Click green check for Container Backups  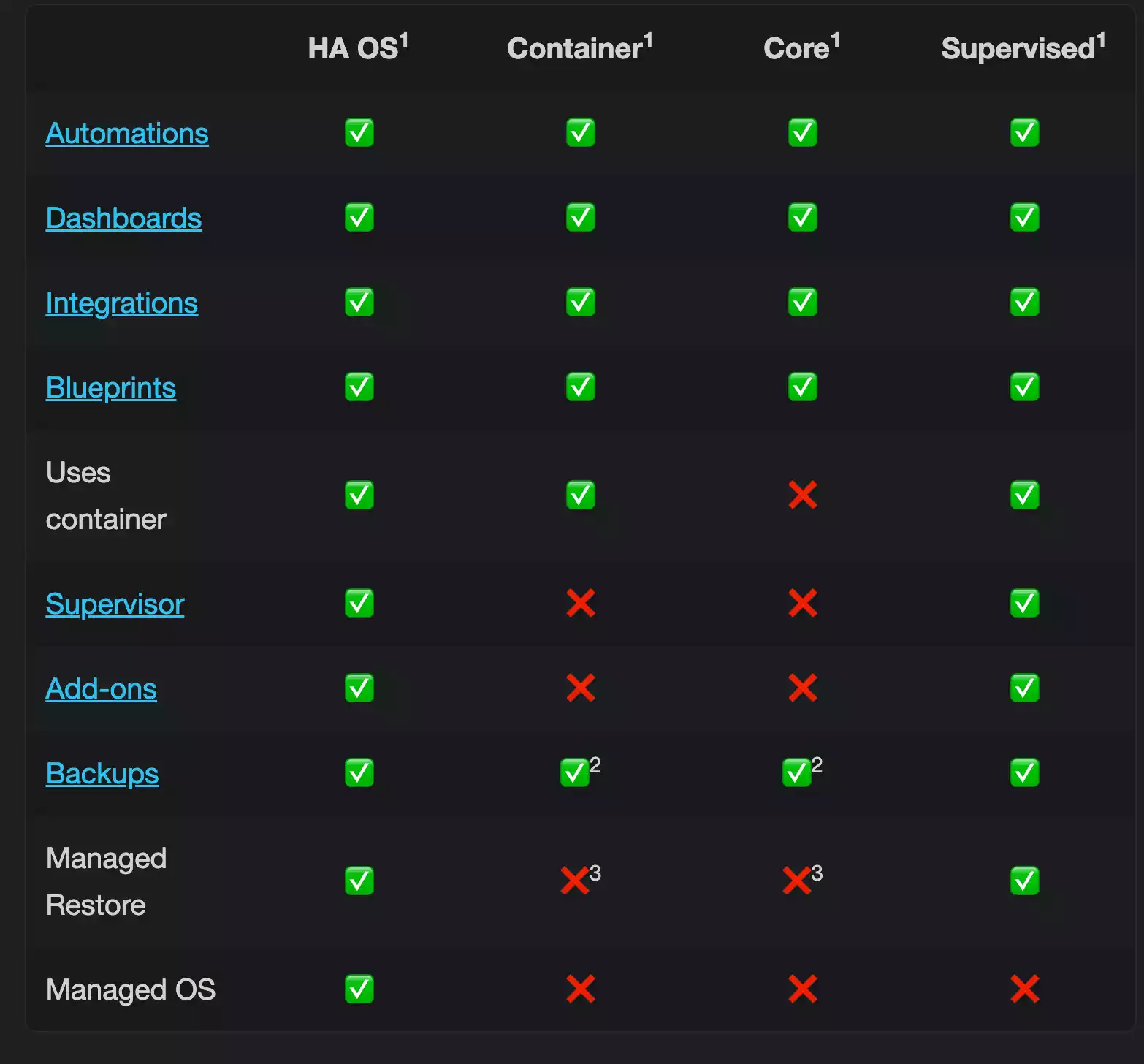pos(575,773)
